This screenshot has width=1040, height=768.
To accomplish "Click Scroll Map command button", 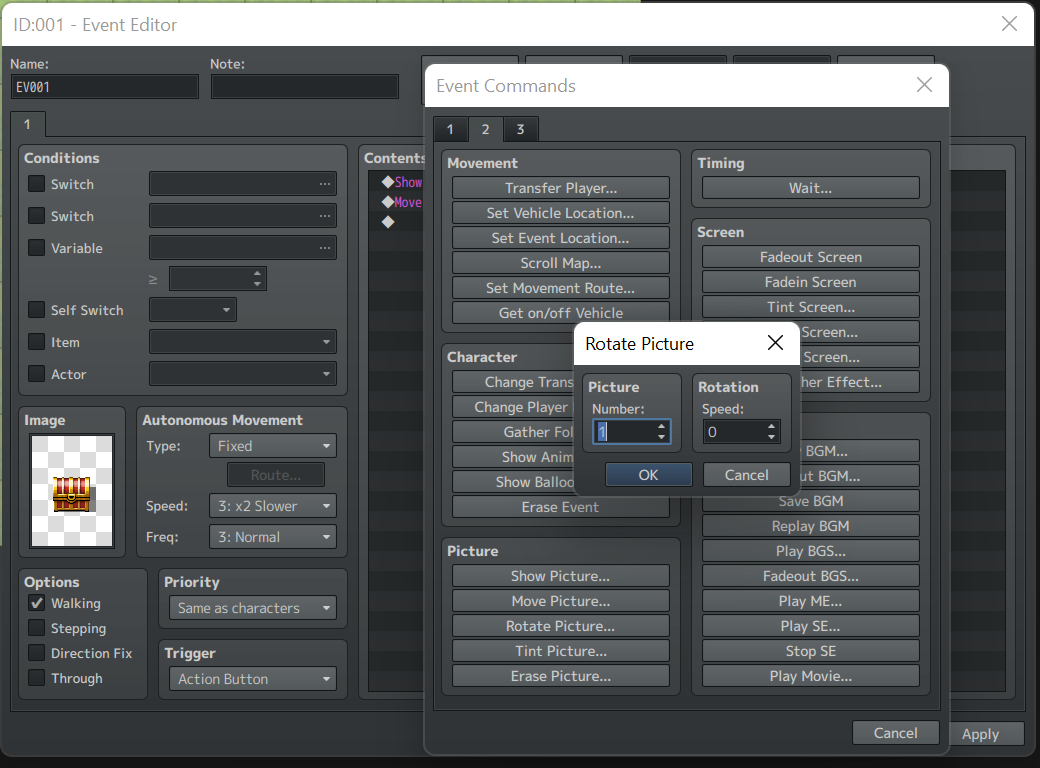I will pos(560,263).
